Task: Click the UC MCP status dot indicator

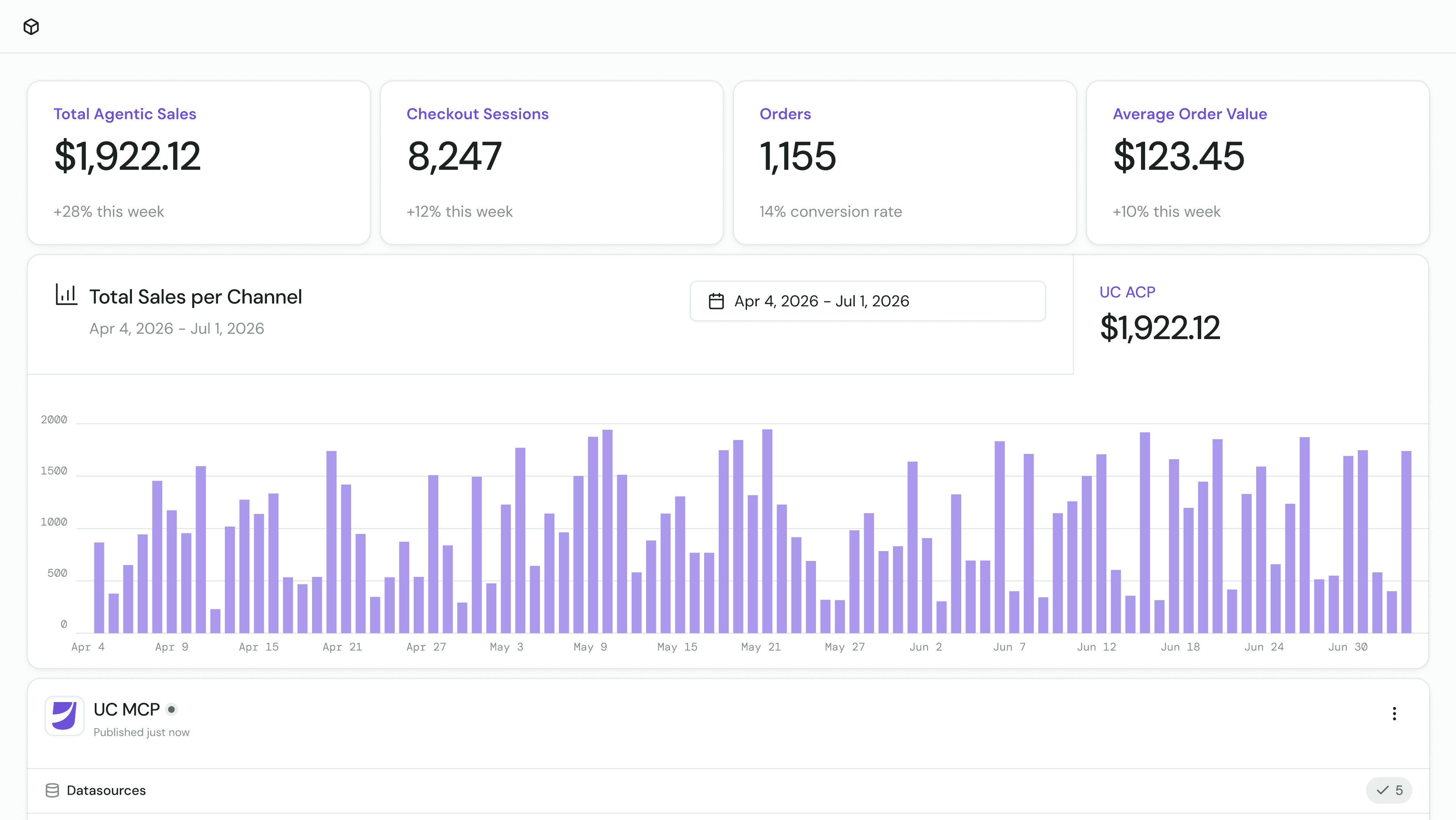Action: tap(171, 709)
